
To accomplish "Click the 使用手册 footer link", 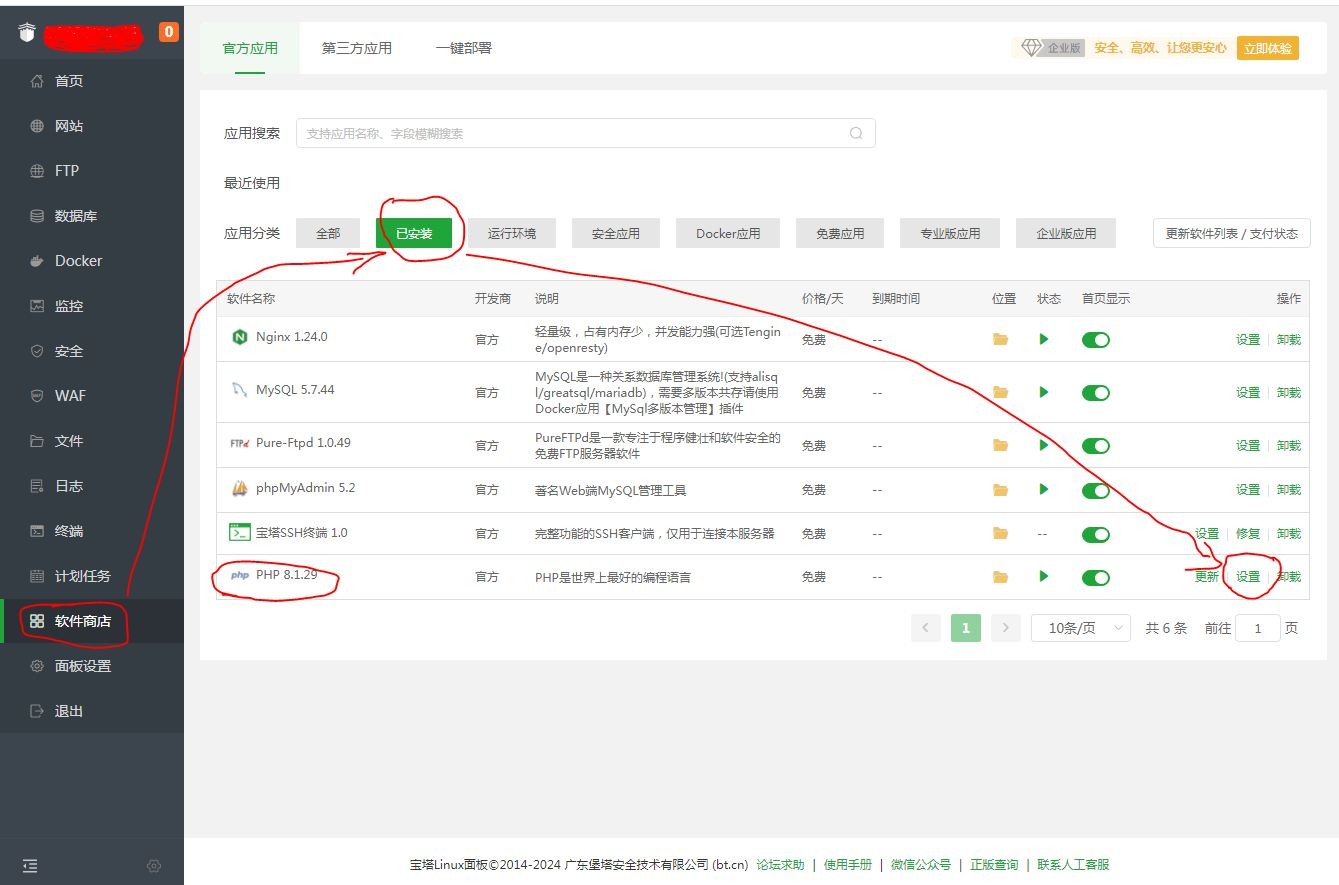I will 848,865.
